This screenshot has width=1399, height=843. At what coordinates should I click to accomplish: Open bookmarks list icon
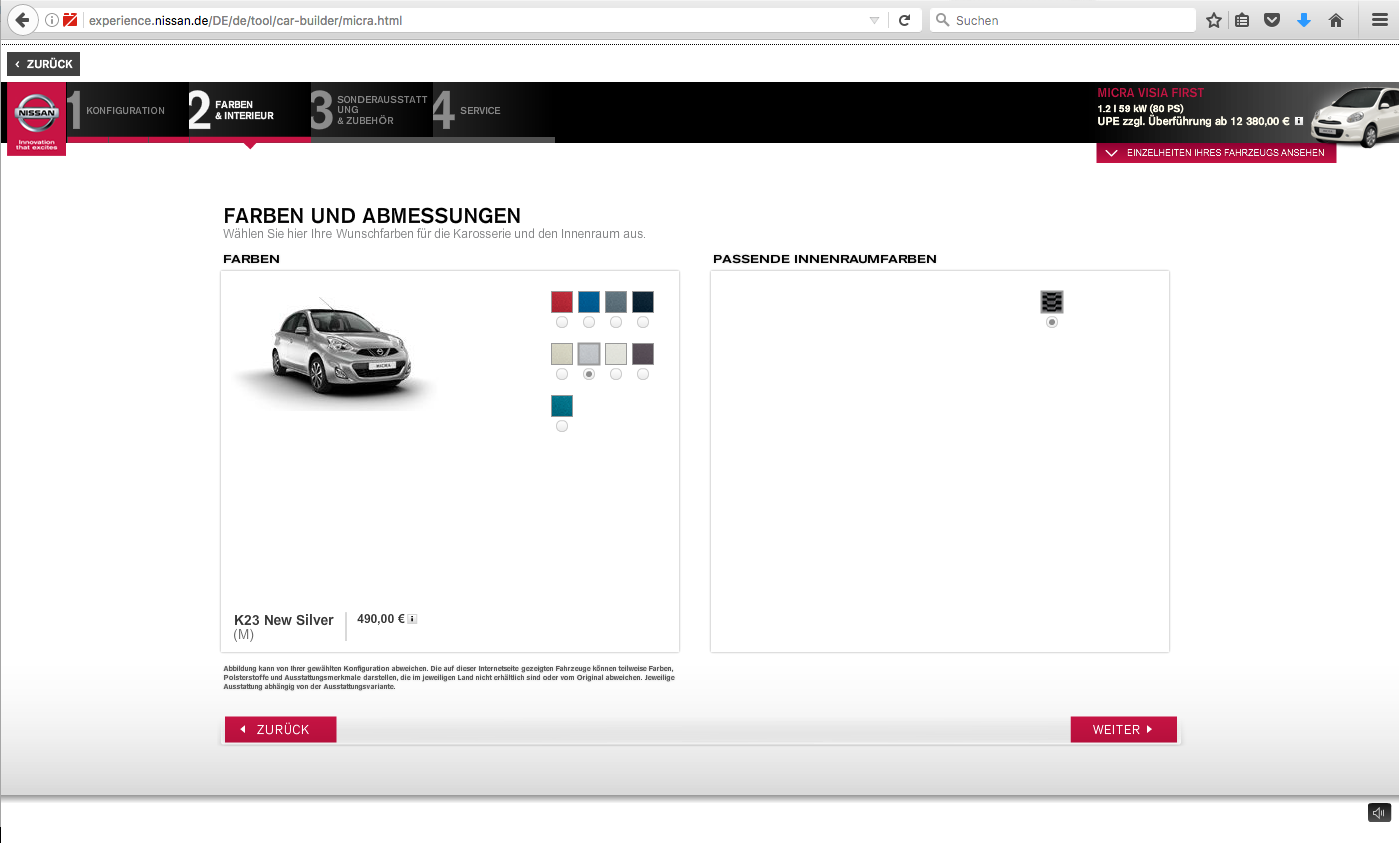click(x=1242, y=20)
